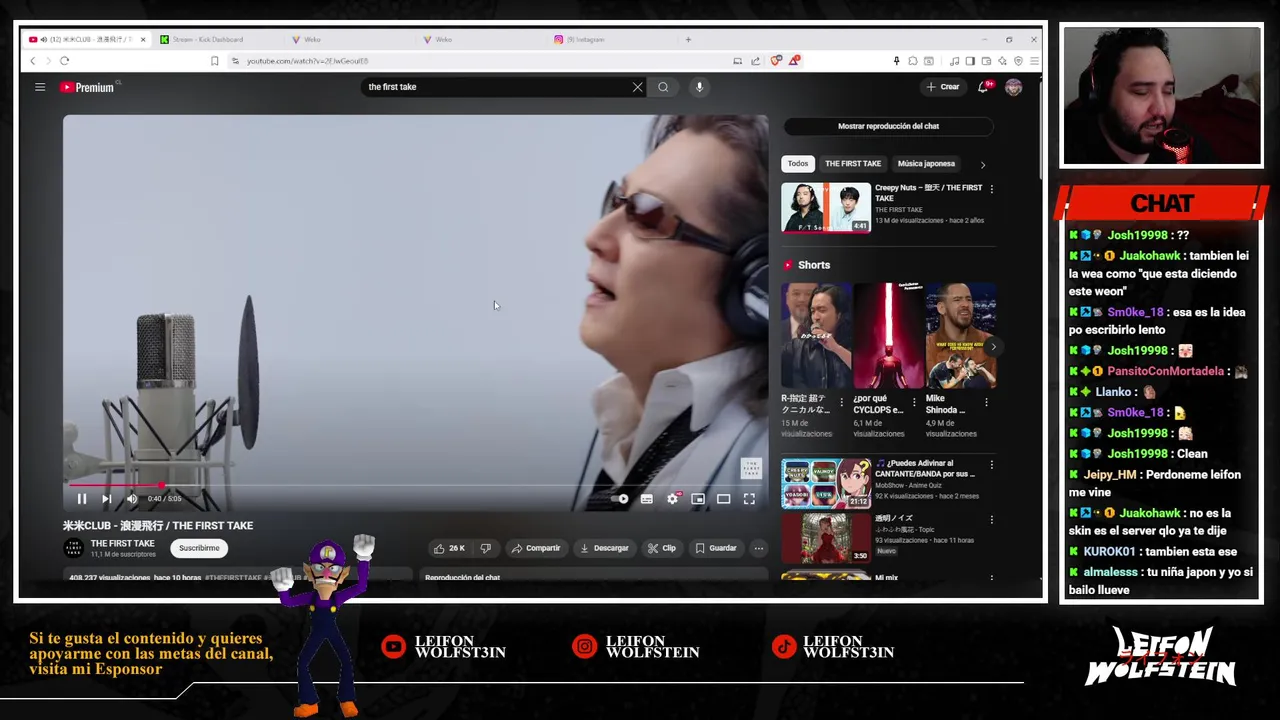Go to the YouTube Premium home logo

click(87, 87)
